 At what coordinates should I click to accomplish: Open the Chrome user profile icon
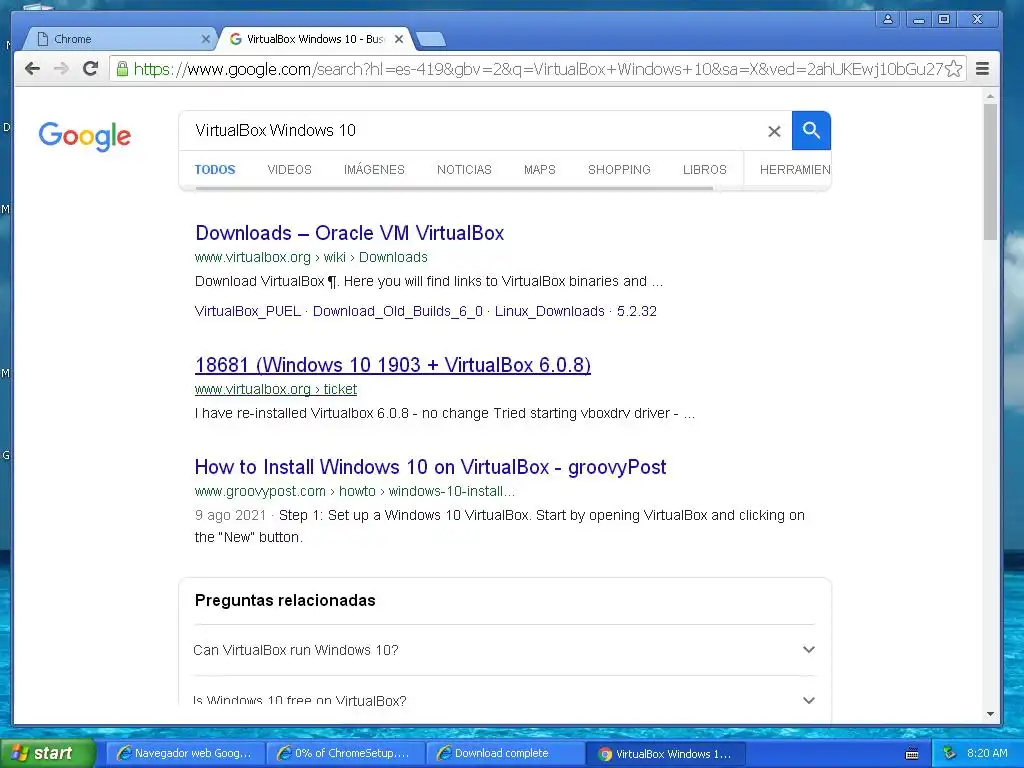[888, 19]
